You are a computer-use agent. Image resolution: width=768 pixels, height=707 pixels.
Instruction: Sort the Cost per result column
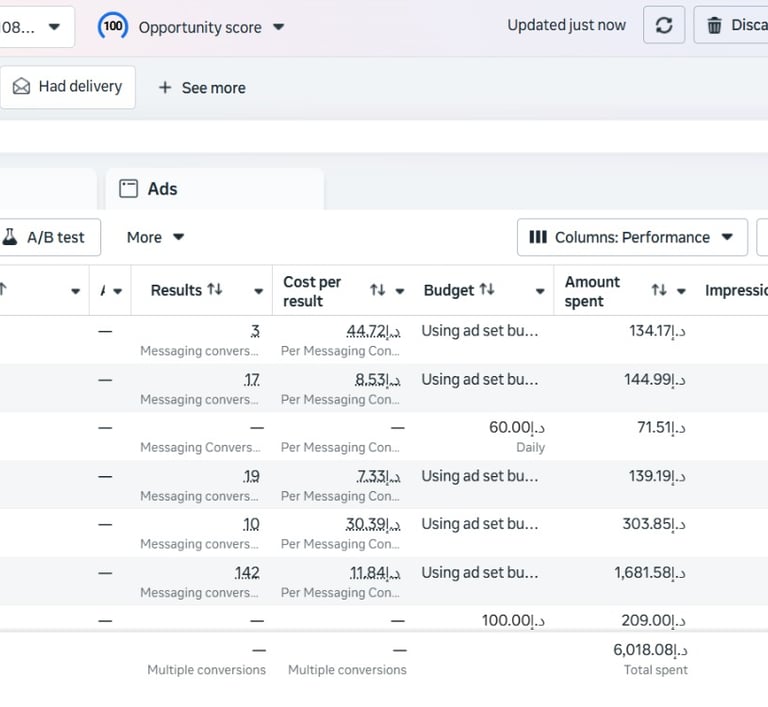[377, 290]
